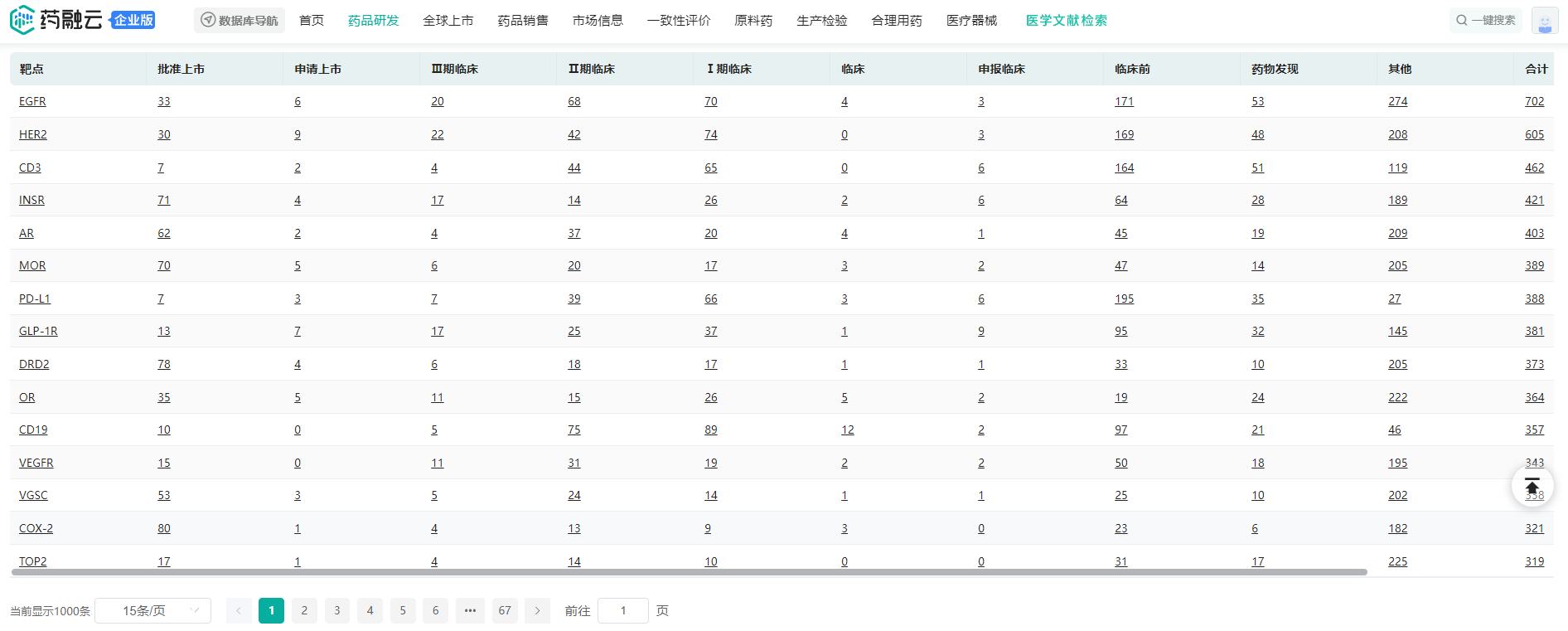
Task: Select the 全球上市 navigation item
Action: click(448, 21)
